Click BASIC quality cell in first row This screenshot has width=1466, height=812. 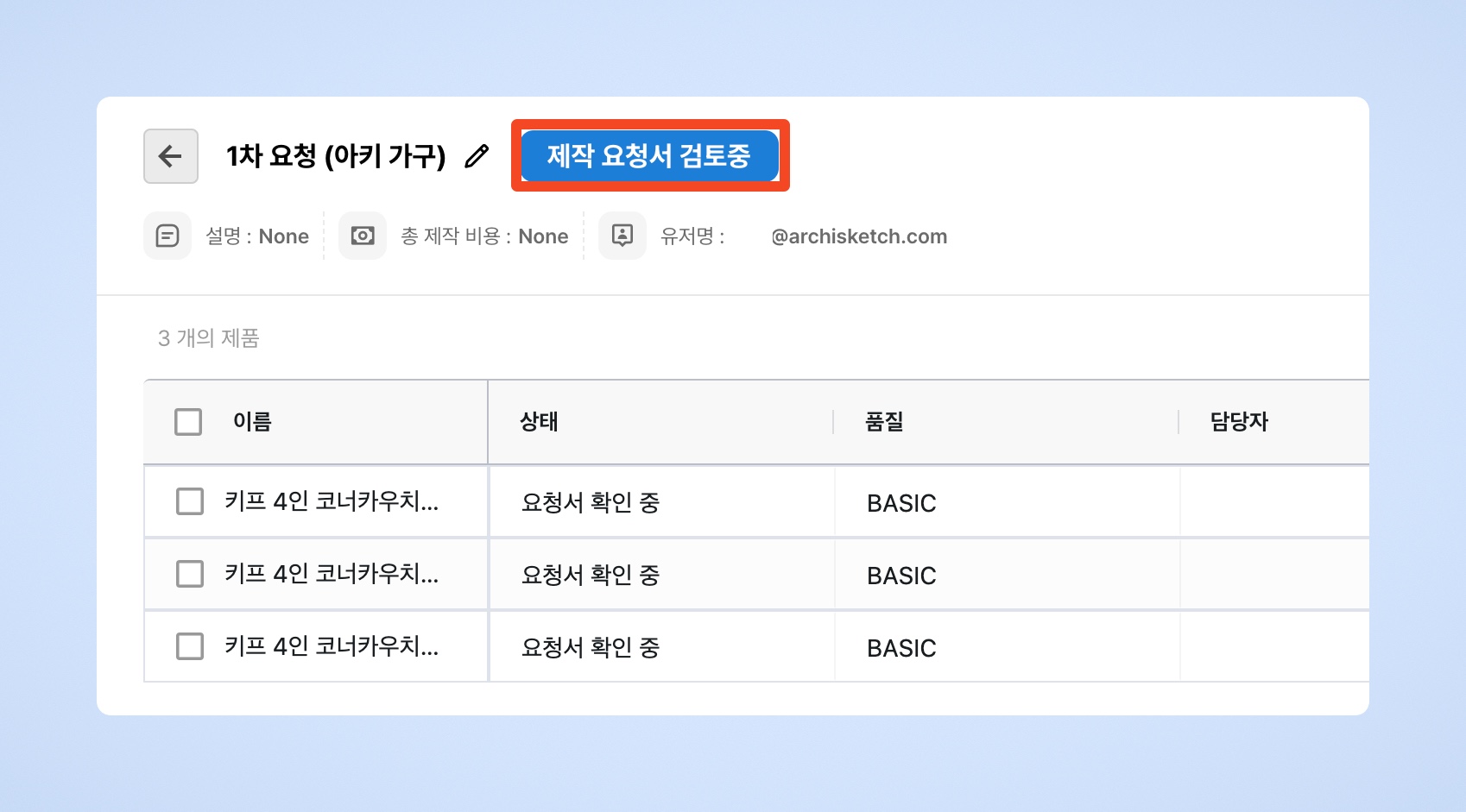tap(901, 503)
